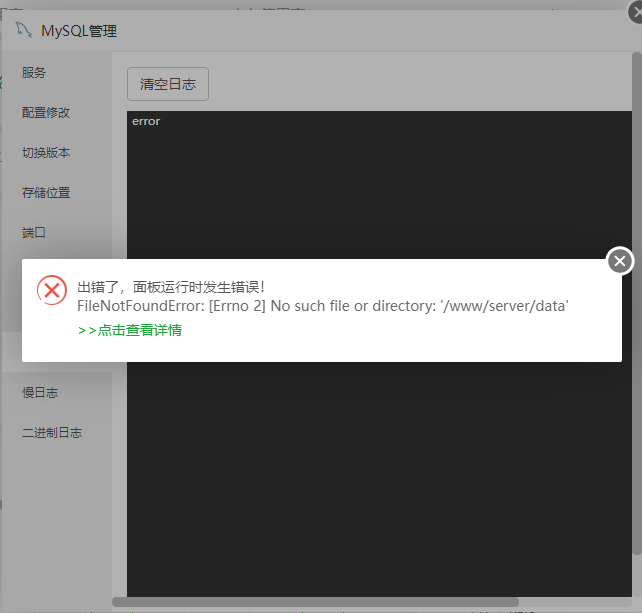Go to 存储位置 tab

(46, 192)
